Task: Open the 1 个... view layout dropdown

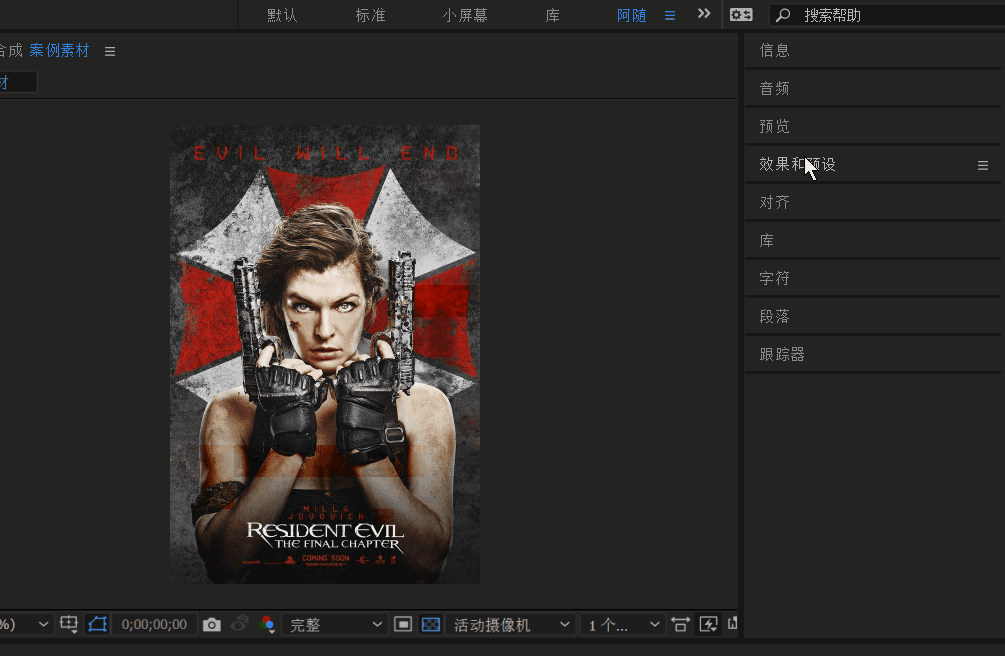Action: [x=622, y=624]
